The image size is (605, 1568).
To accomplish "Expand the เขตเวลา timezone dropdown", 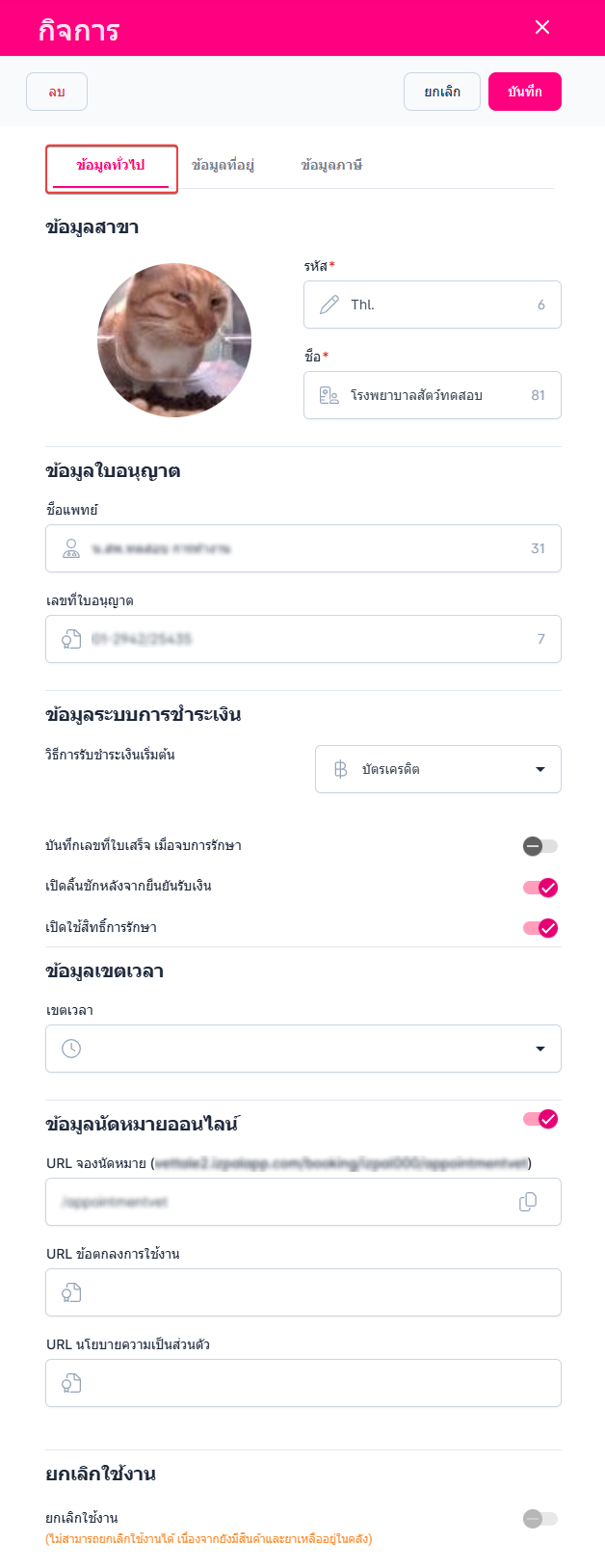I will tap(539, 1049).
